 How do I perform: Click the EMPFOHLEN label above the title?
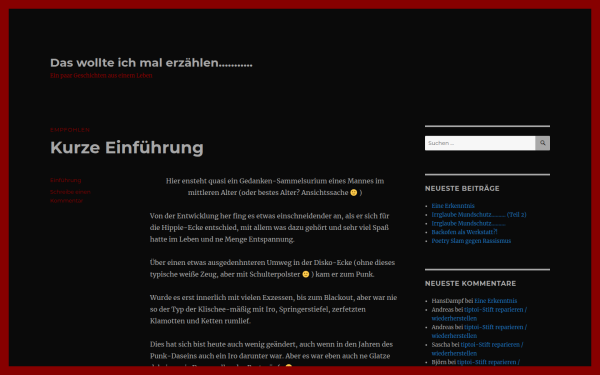point(70,130)
